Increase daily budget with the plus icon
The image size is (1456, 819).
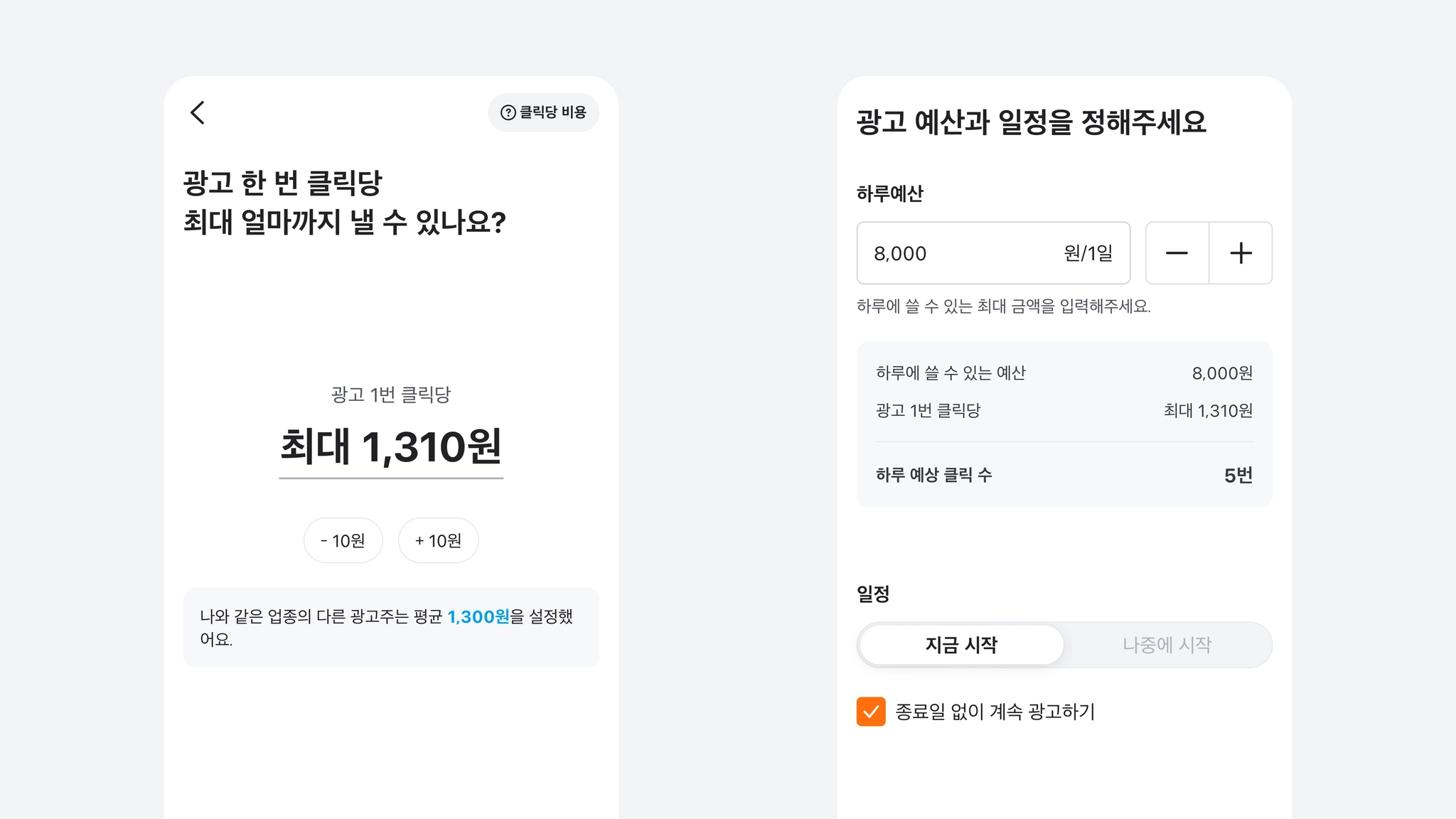(x=1241, y=253)
